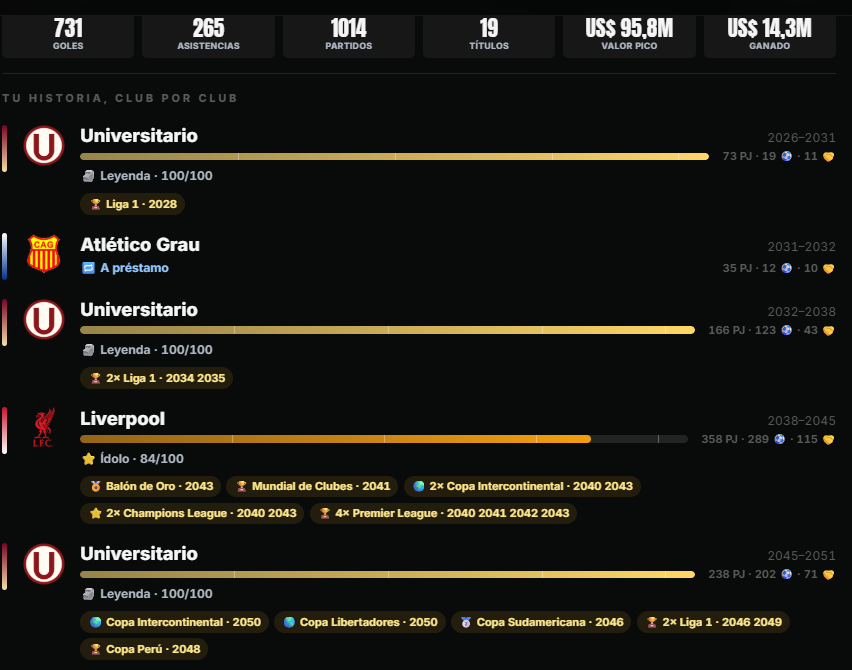Click the 731 Goles stat card
The image size is (852, 670).
tap(68, 36)
